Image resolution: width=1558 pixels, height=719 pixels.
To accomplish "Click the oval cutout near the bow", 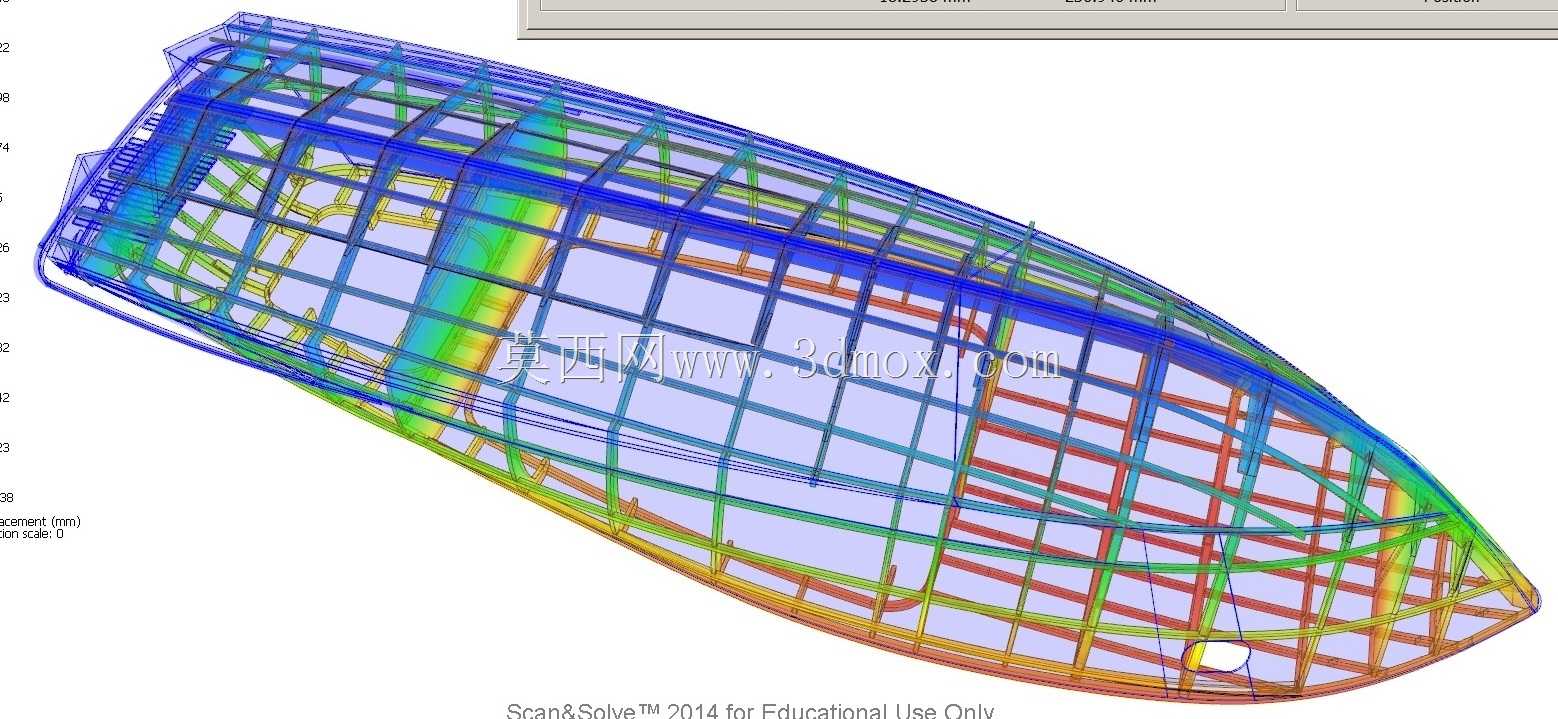I will click(x=1217, y=656).
